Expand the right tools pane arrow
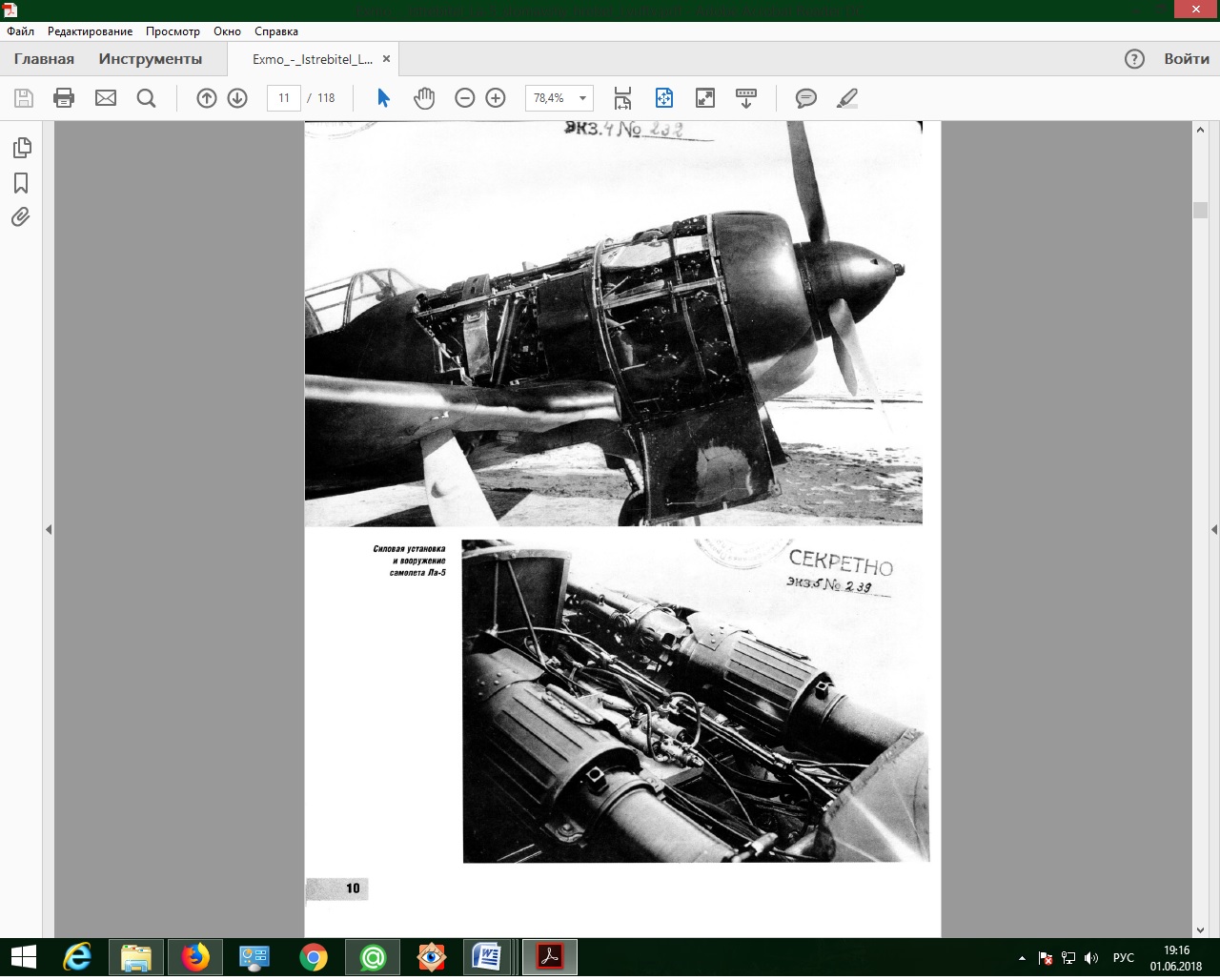Image resolution: width=1220 pixels, height=980 pixels. tap(1213, 529)
